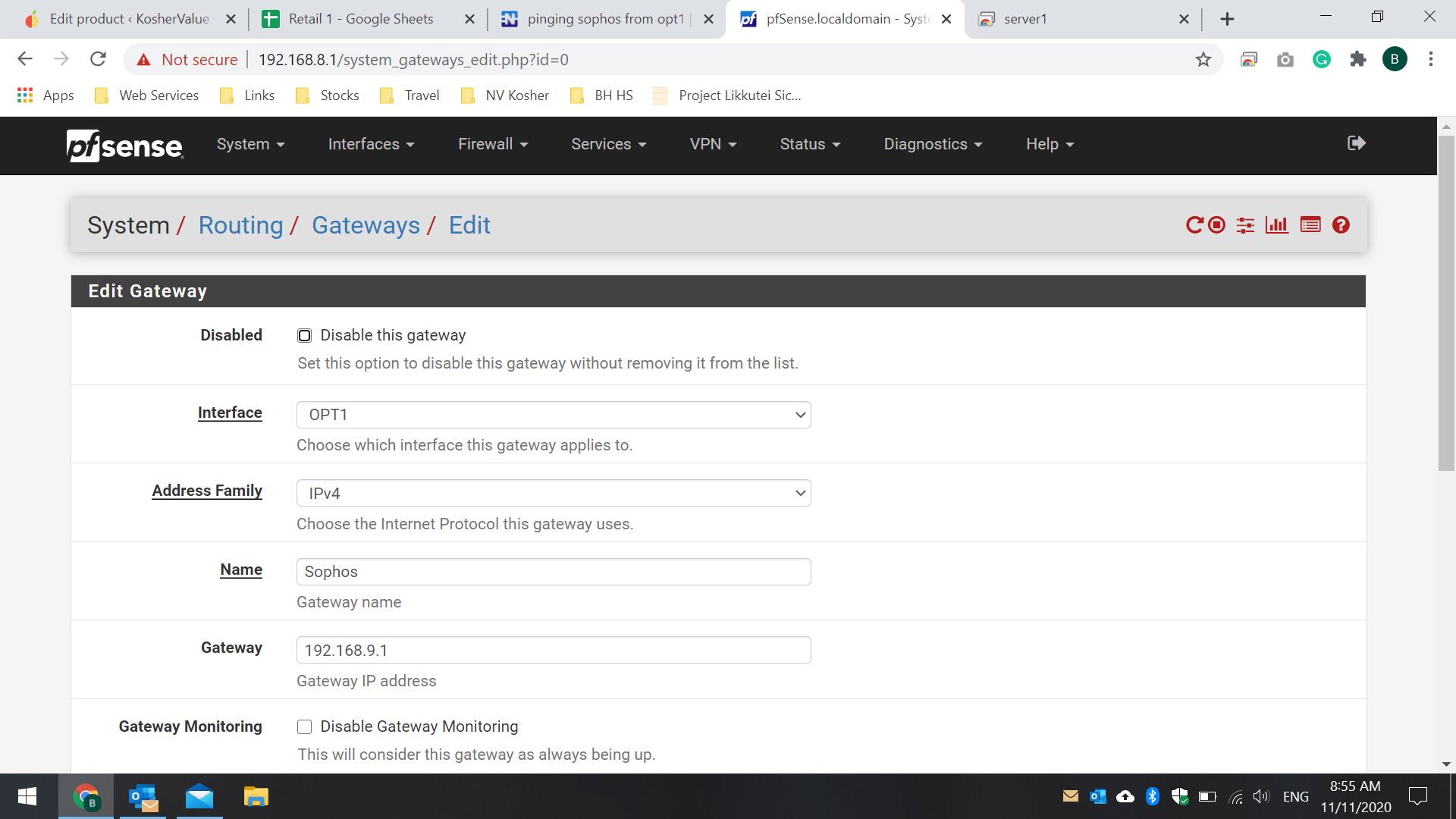The image size is (1456, 819).
Task: Click the Grammarly extension icon
Action: (1322, 59)
